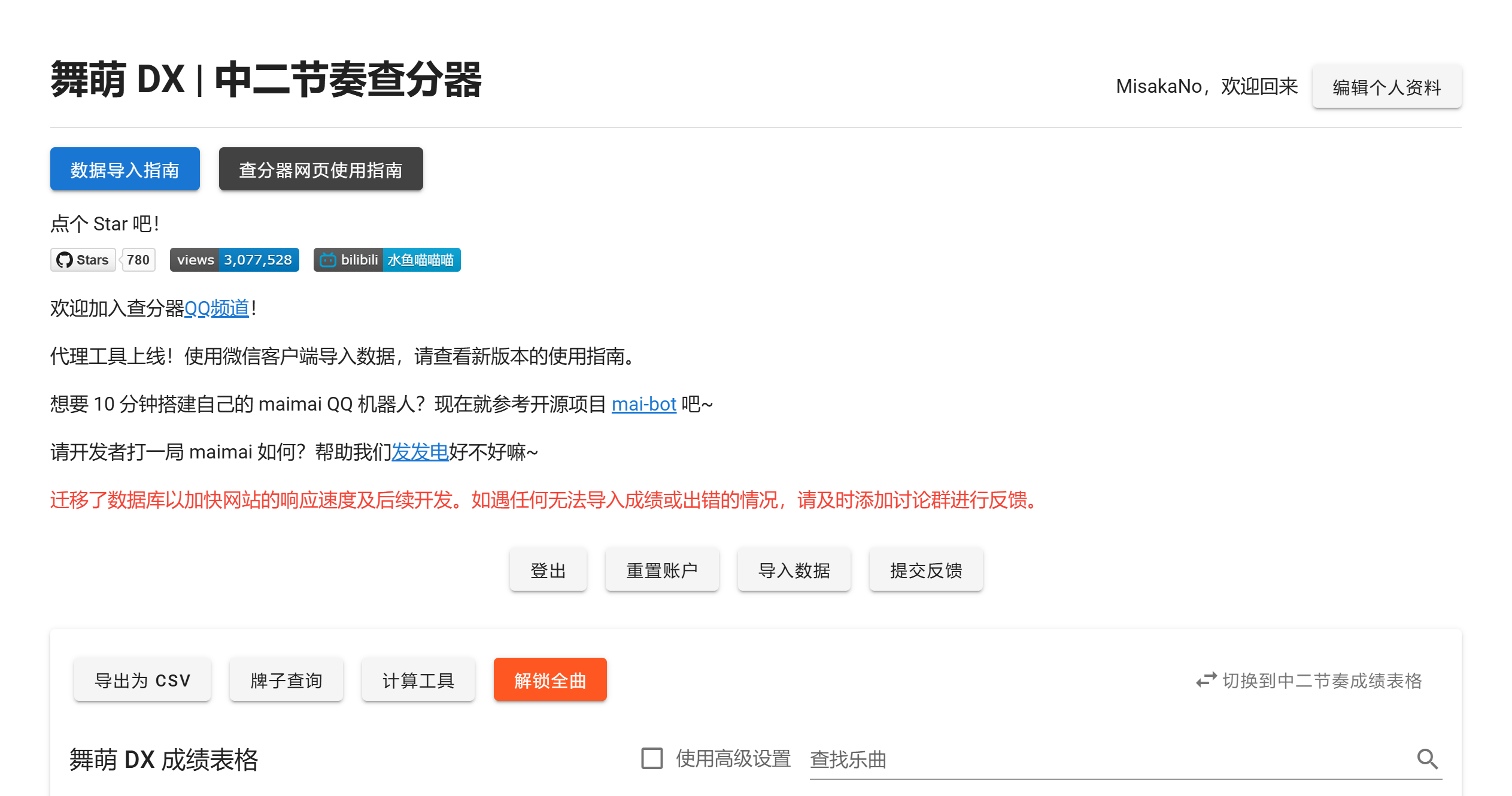
Task: Click the 登出 button
Action: click(x=548, y=570)
